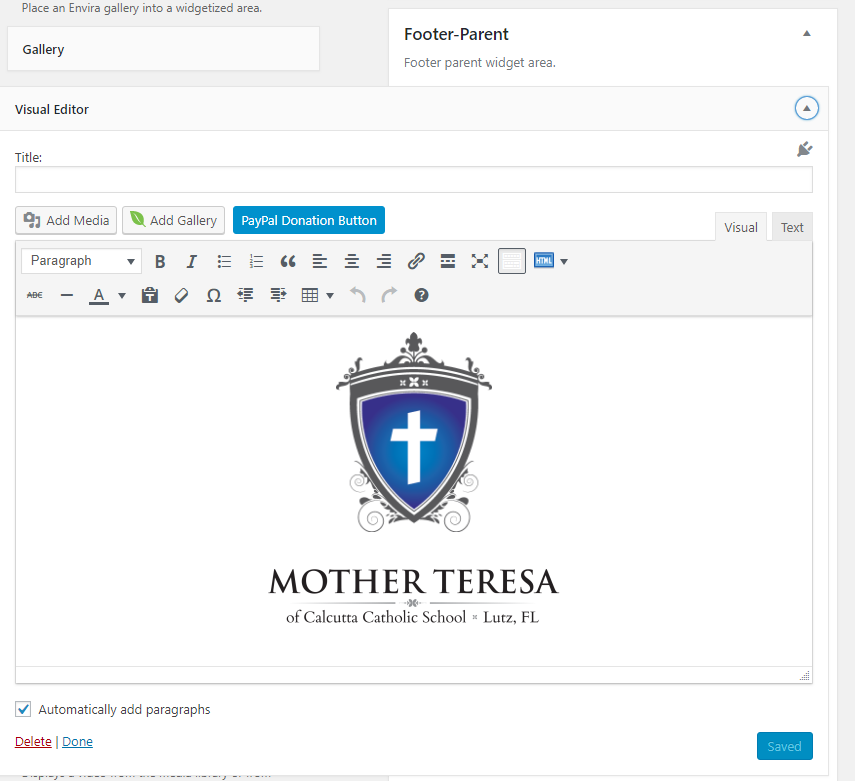The width and height of the screenshot is (855, 781).
Task: Open keyboard shortcuts help icon
Action: coord(421,295)
